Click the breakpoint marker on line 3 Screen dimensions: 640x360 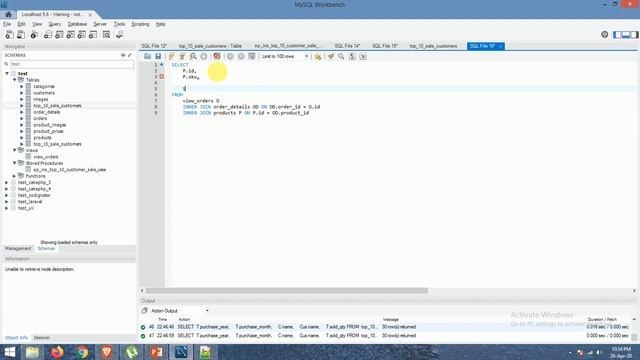click(x=162, y=76)
